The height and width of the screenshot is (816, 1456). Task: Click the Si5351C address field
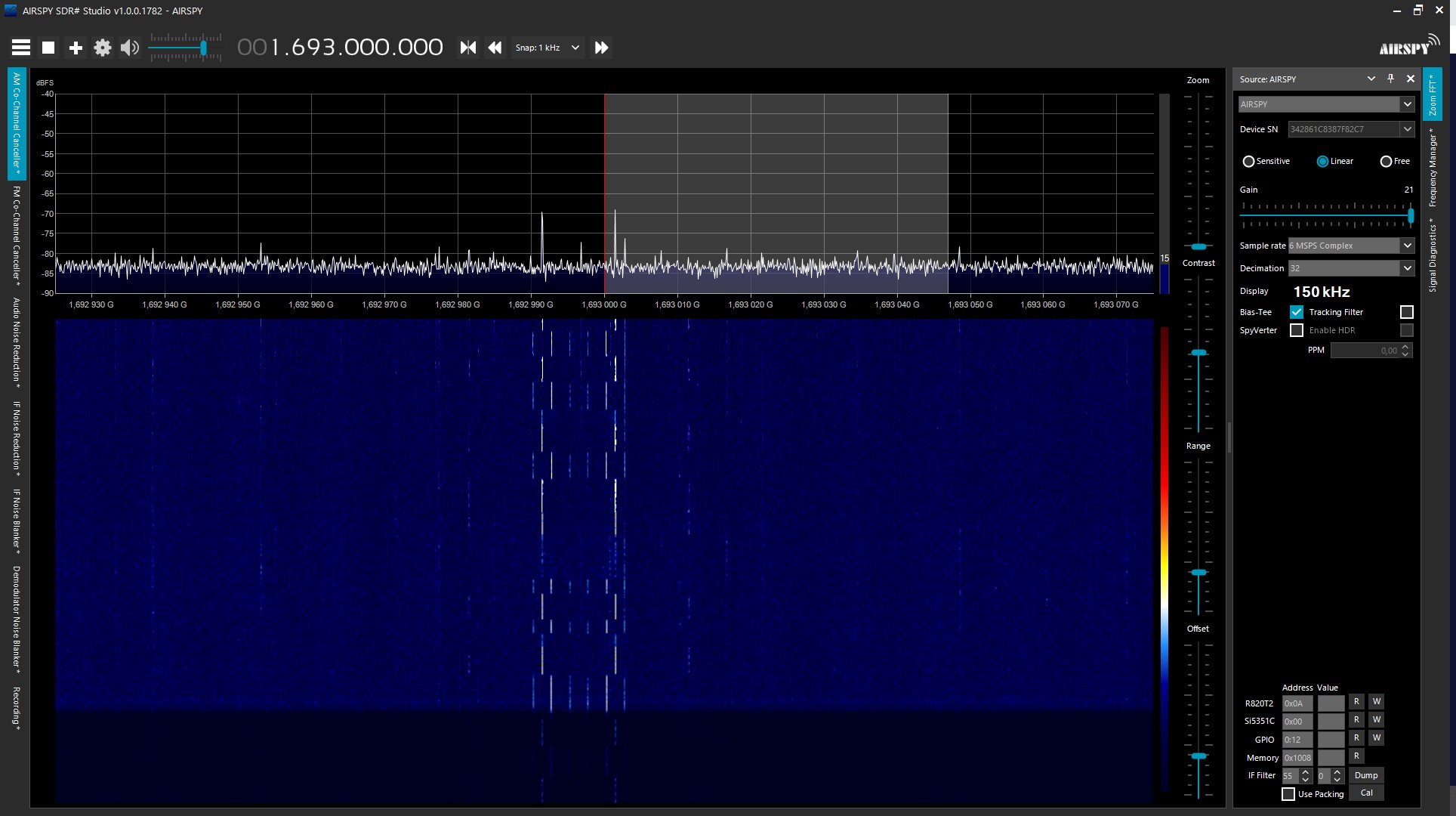point(1297,722)
